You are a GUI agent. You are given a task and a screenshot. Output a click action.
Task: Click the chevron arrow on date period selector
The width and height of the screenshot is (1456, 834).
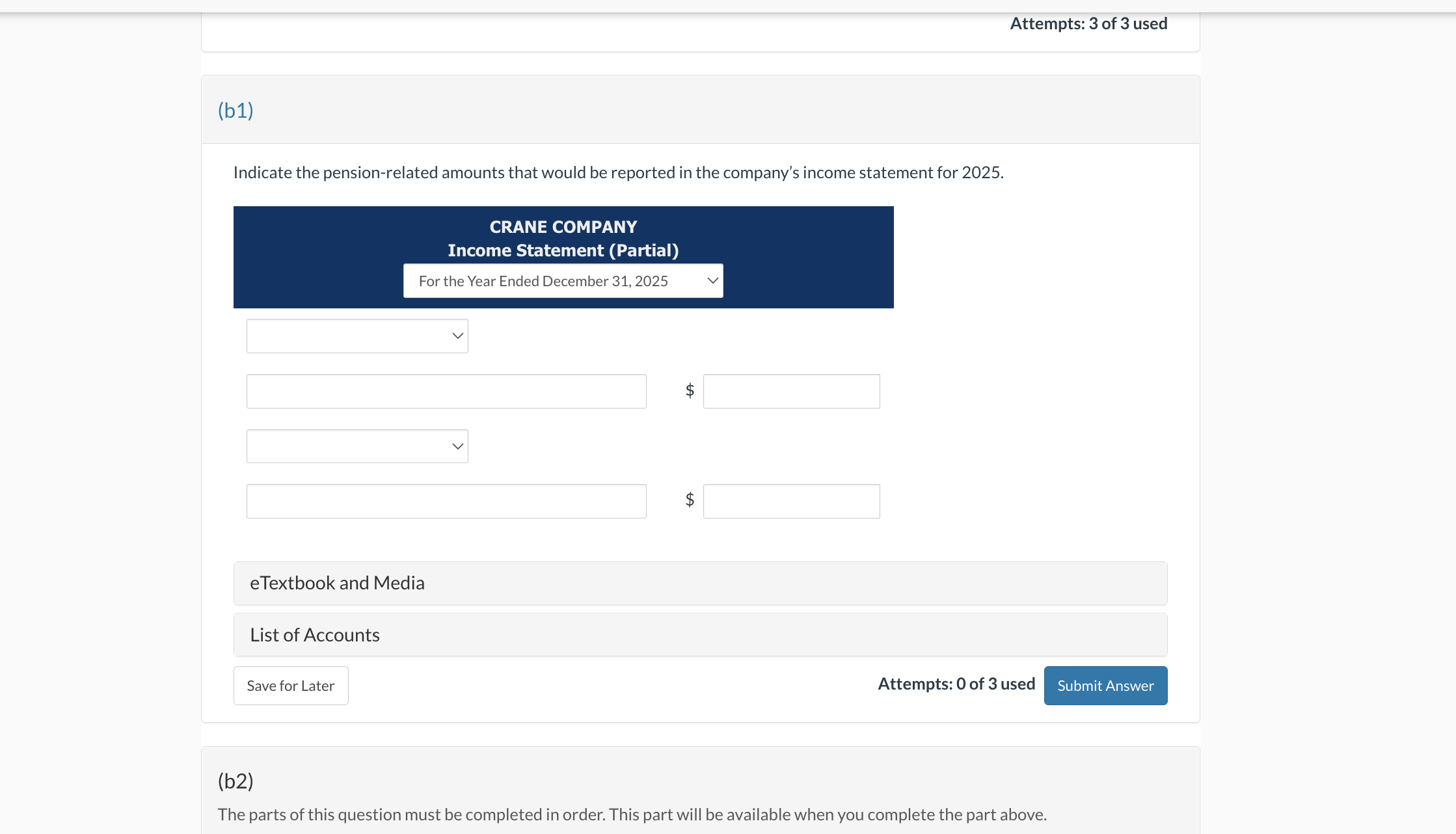pyautogui.click(x=712, y=281)
